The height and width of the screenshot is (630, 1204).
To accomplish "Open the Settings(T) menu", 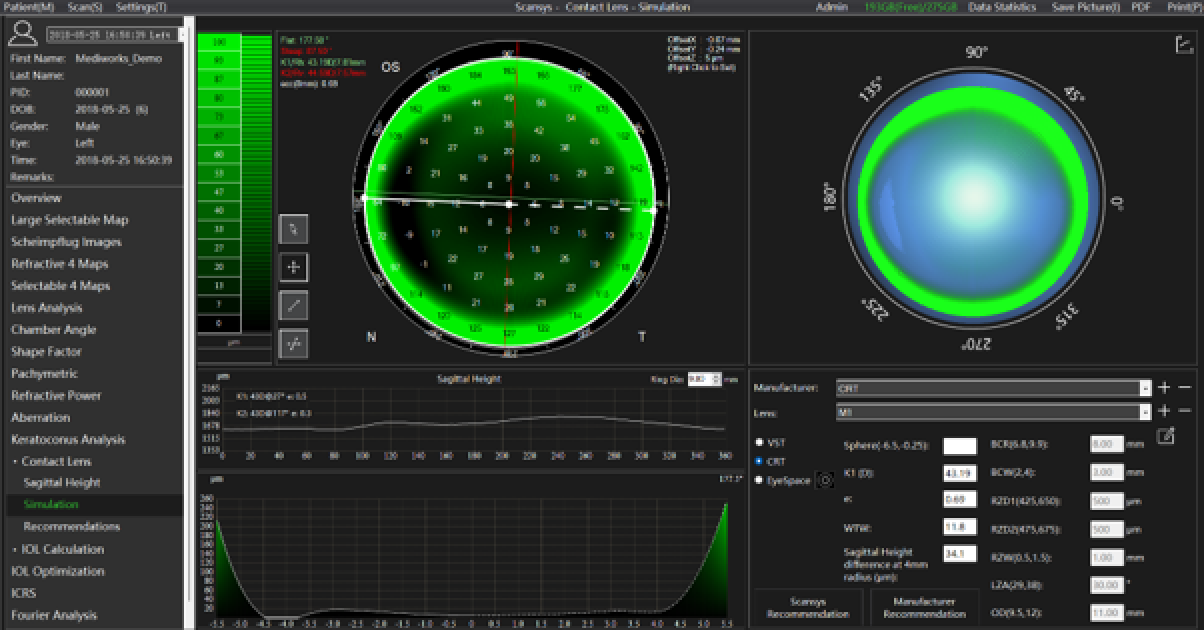I will click(x=140, y=6).
